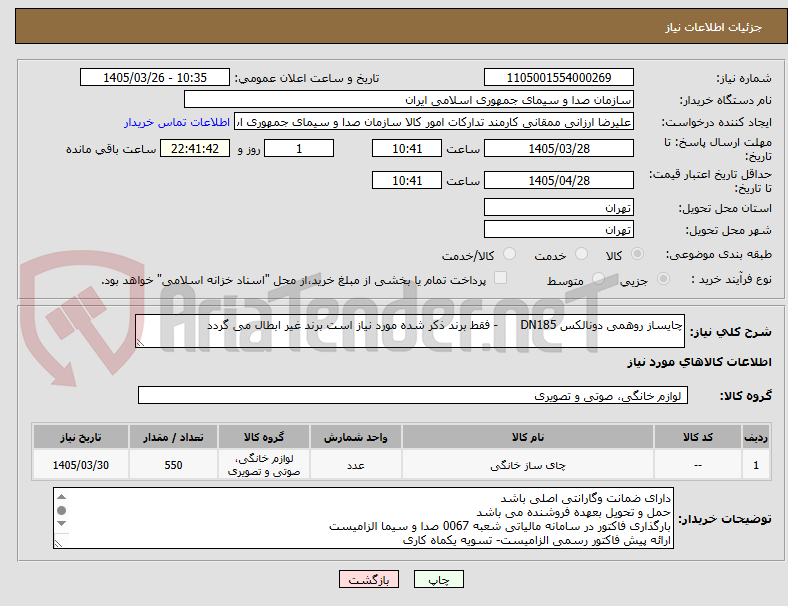Click the remaining days field showing 1

coord(299,148)
